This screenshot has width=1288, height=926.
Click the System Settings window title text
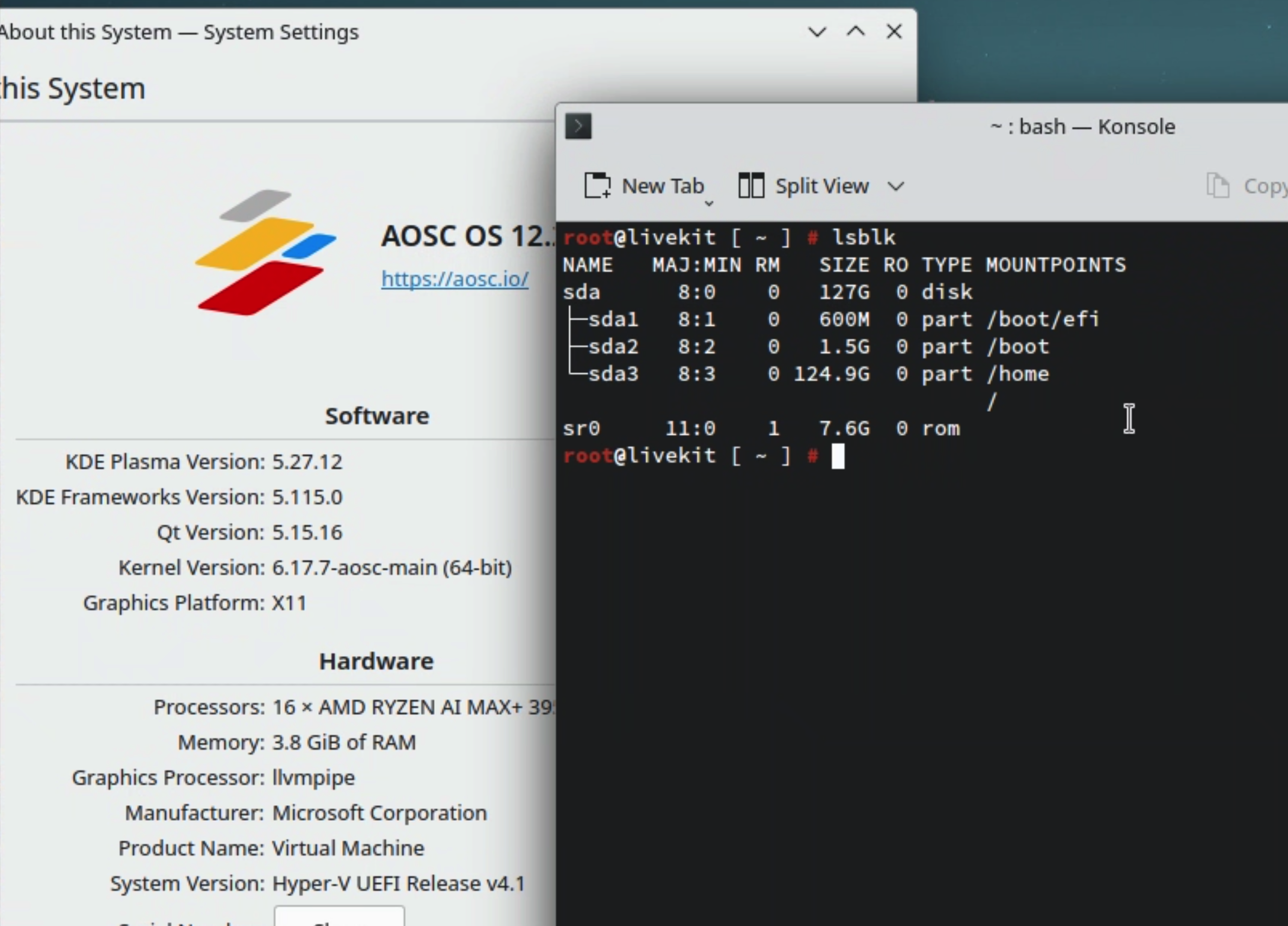pos(179,32)
